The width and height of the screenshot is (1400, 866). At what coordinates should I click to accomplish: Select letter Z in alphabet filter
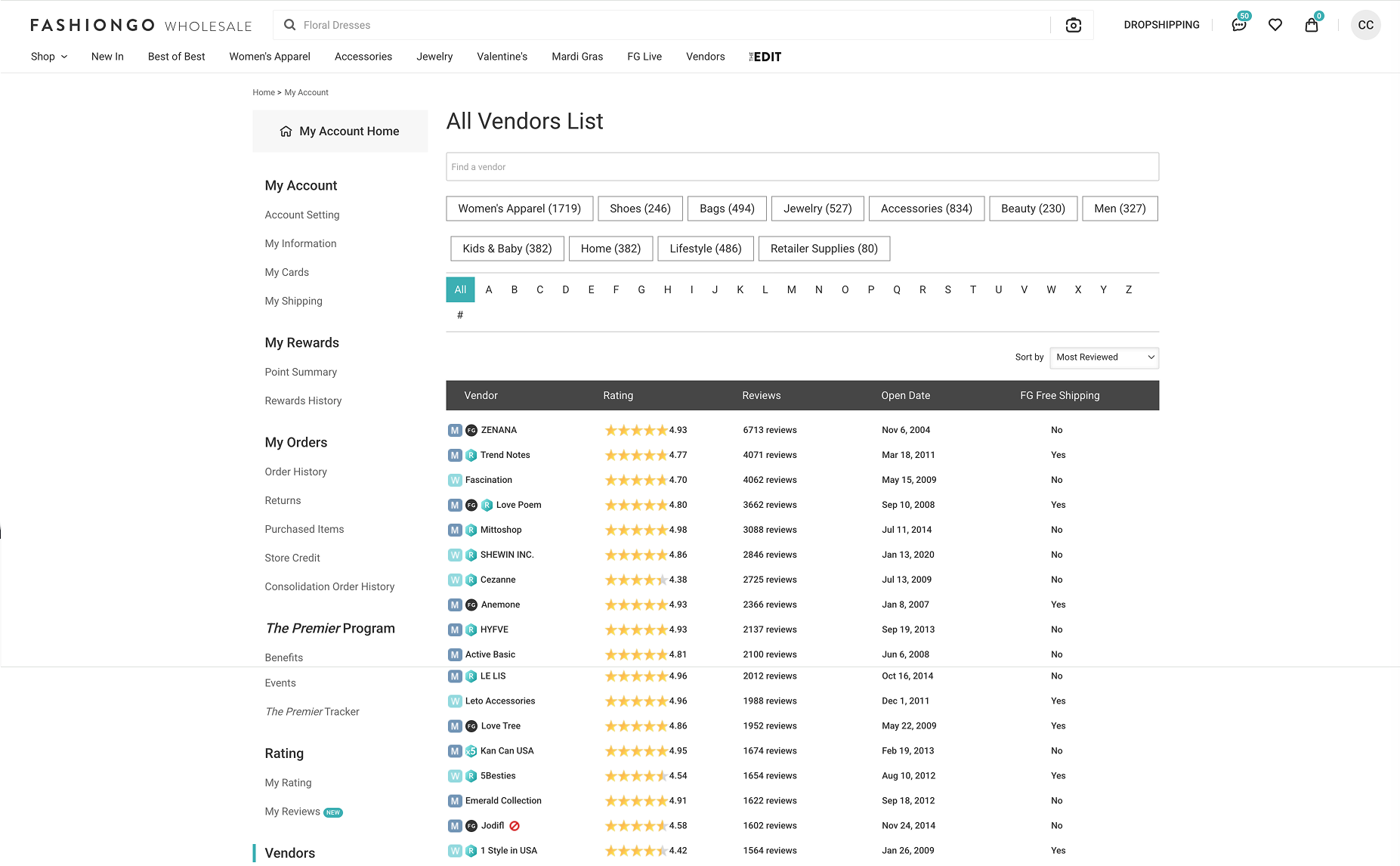(x=1129, y=289)
